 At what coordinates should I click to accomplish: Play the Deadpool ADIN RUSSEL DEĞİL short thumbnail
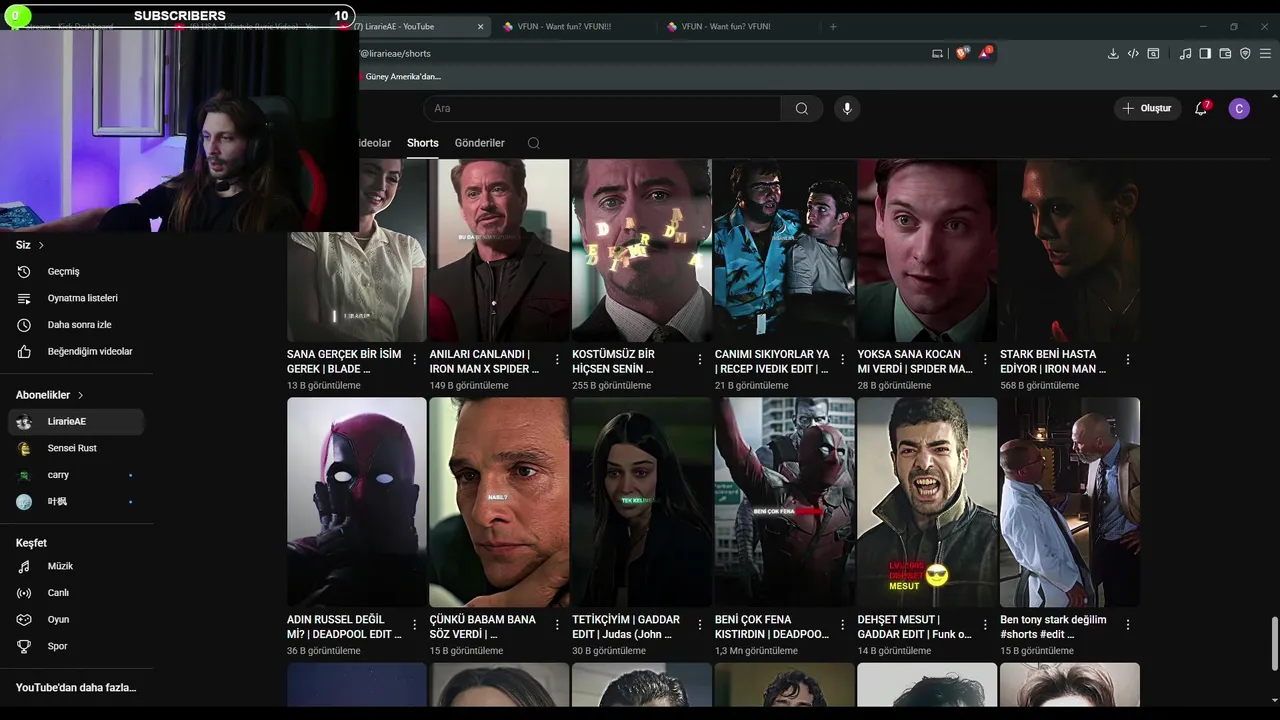click(357, 502)
